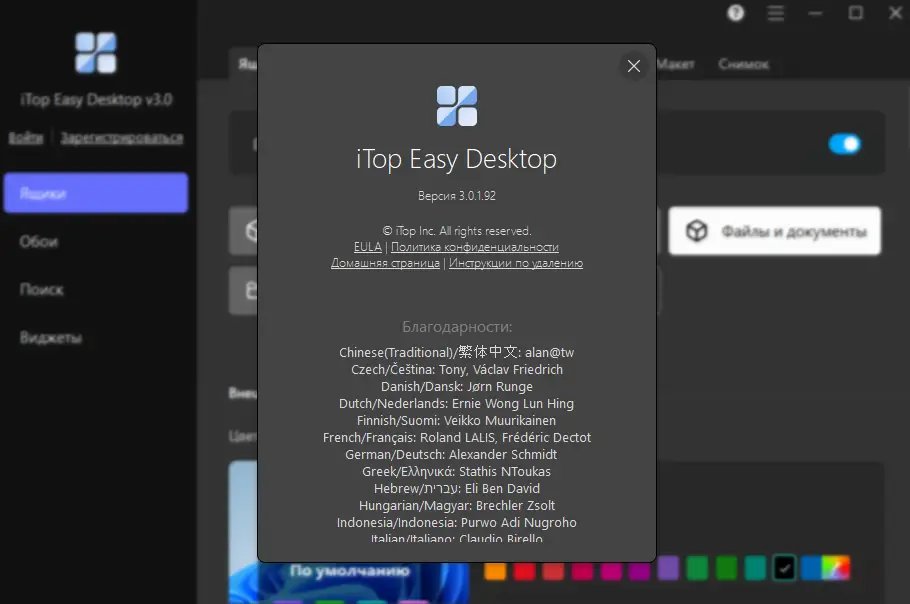Click the Finnish/Suomi: Veikko Muurikainen line
The height and width of the screenshot is (604, 910).
point(456,421)
